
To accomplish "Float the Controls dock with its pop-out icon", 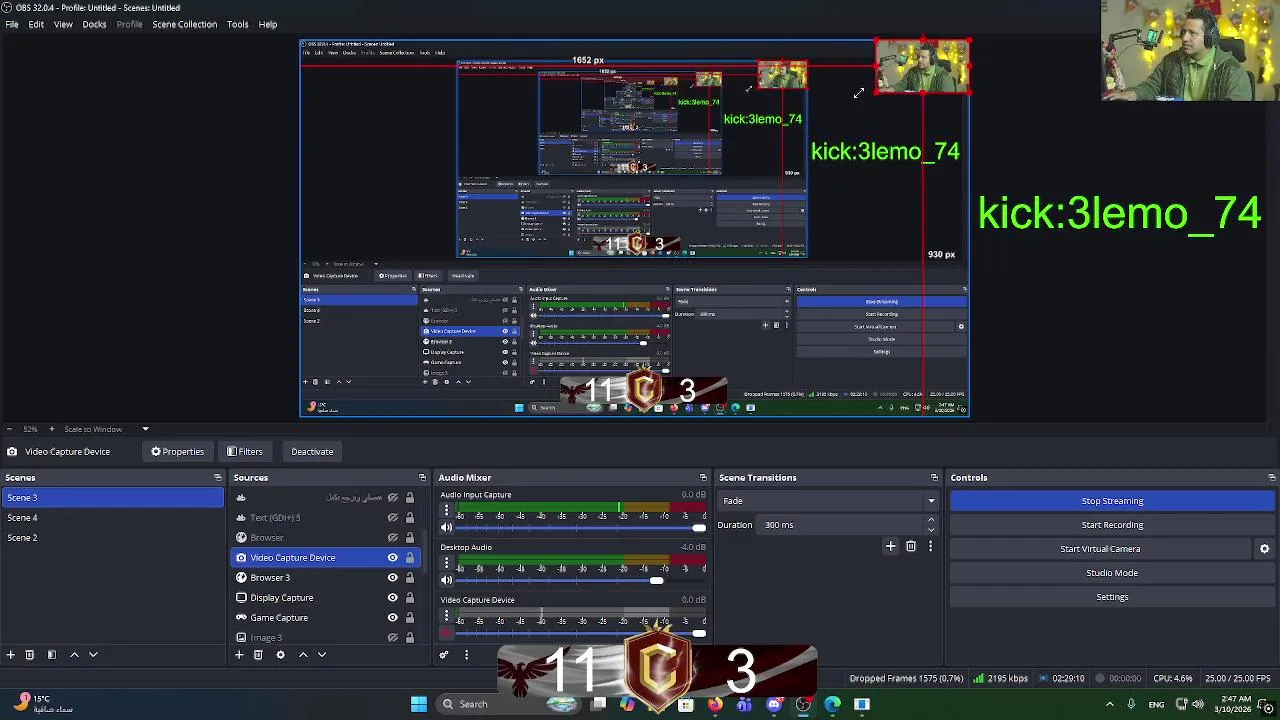I will [1271, 478].
